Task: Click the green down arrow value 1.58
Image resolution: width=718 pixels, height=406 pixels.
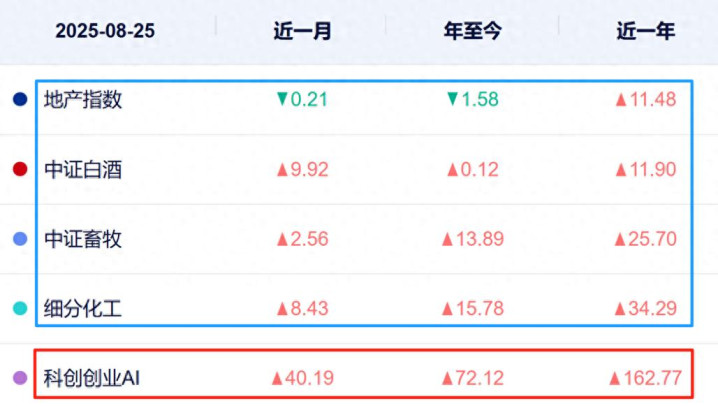Action: [473, 100]
